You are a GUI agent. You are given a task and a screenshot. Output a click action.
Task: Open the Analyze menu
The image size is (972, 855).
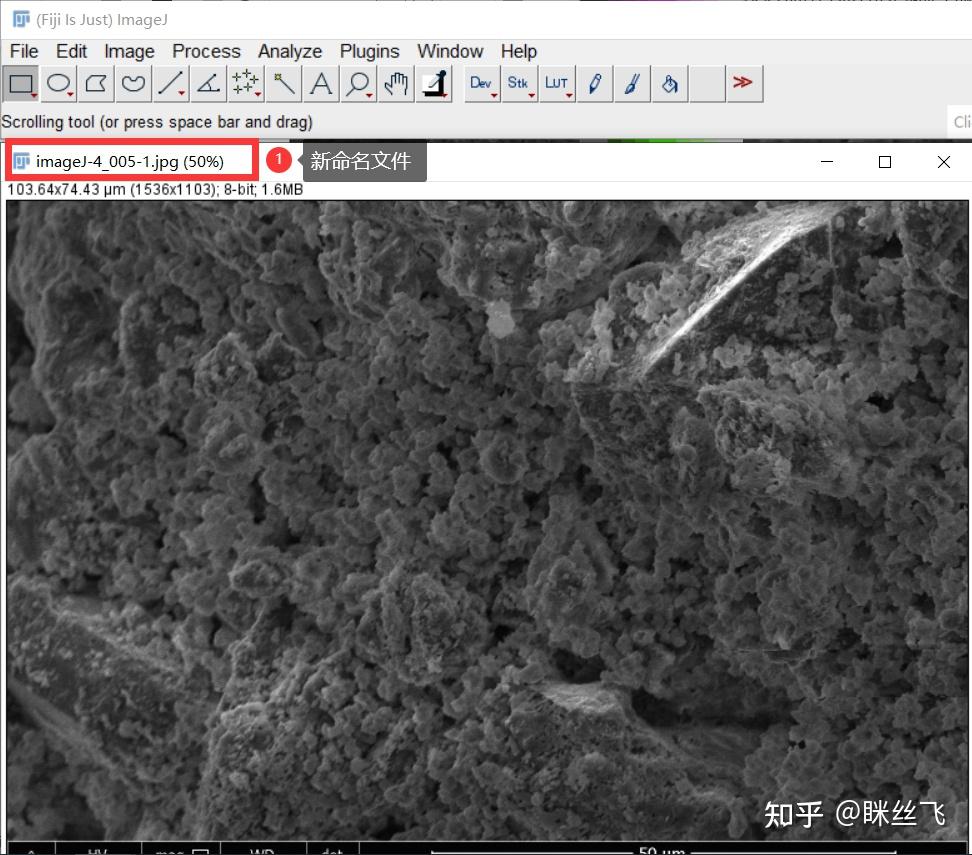click(x=290, y=51)
